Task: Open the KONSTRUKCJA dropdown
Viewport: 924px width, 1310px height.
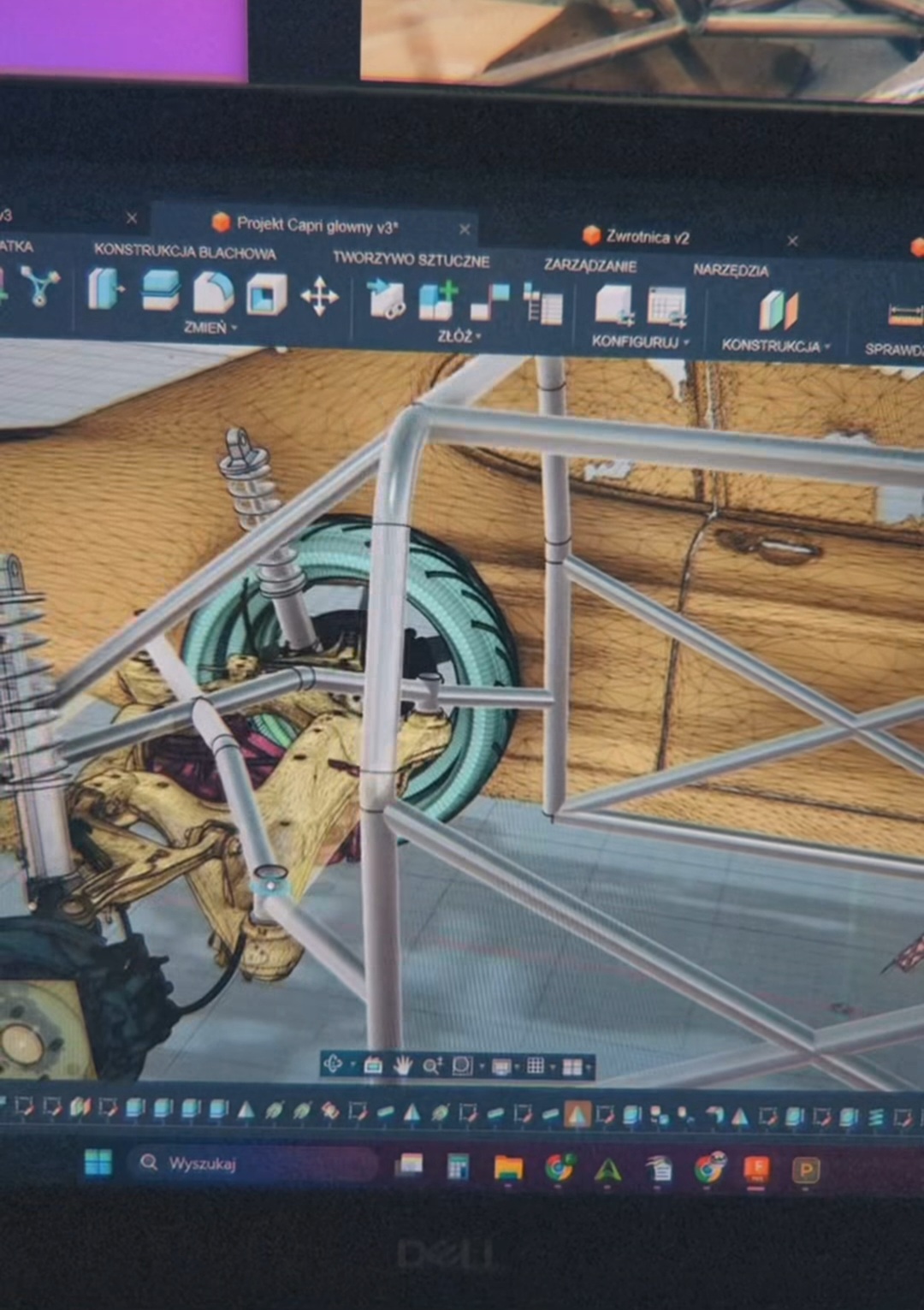Action: [x=775, y=346]
